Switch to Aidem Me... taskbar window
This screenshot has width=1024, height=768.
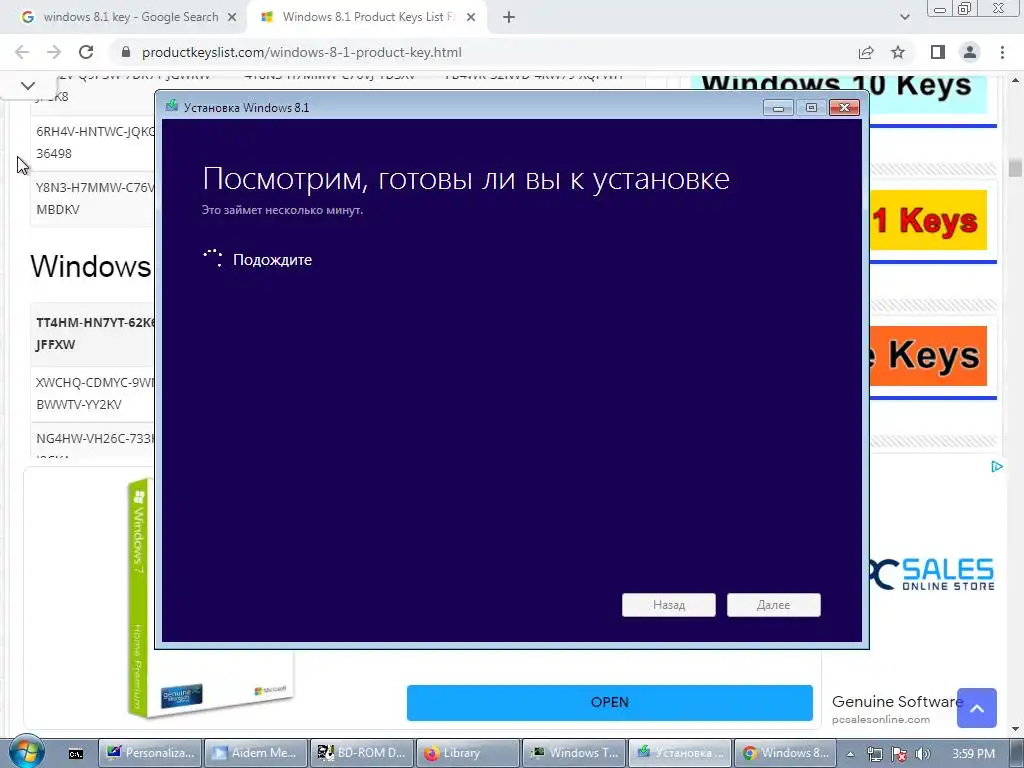[256, 753]
